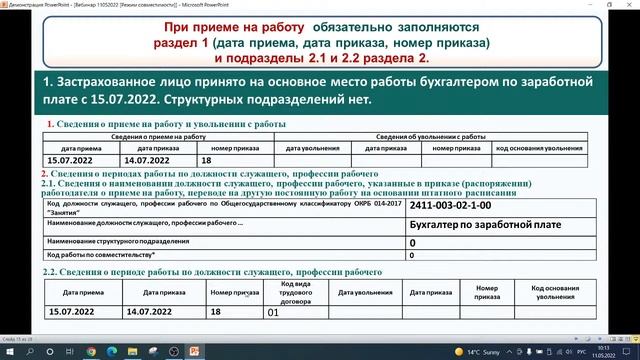Screen dimensions: 640x360
Task: Click 14.07.2022 cell in section 2.2 table
Action: point(164,312)
